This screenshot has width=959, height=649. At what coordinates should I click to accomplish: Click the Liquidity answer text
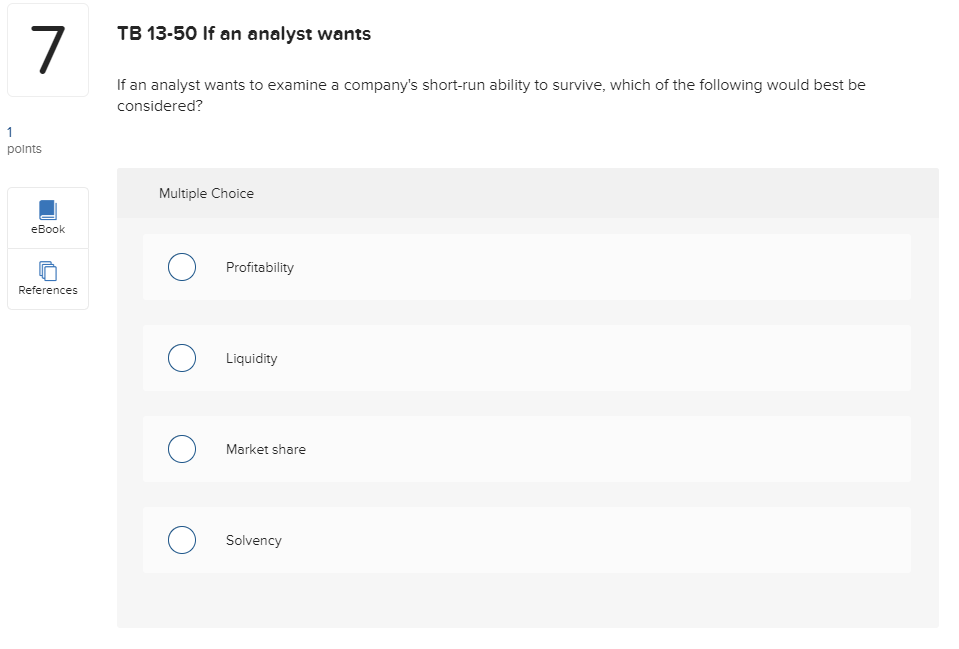(252, 358)
